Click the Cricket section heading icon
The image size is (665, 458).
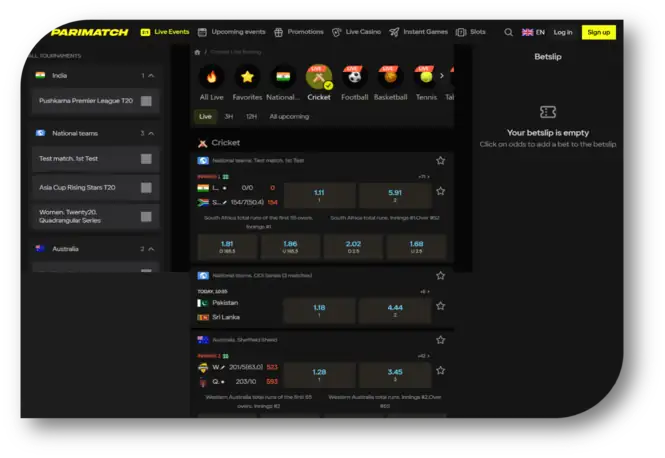click(x=203, y=143)
